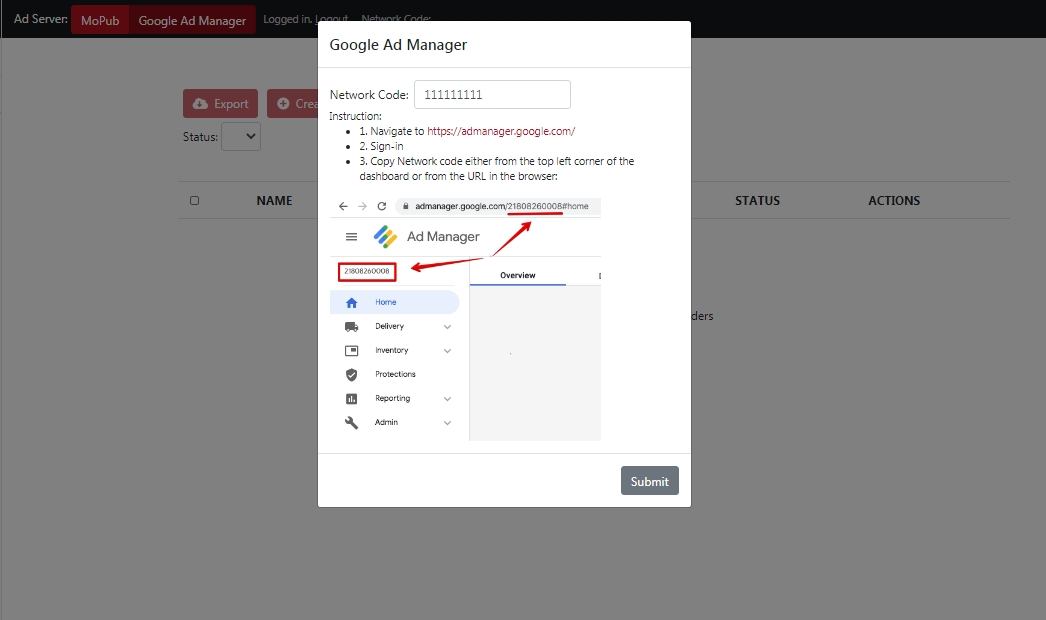Click the Logout link in the top bar
Screen dimensions: 1046x620
click(x=332, y=19)
